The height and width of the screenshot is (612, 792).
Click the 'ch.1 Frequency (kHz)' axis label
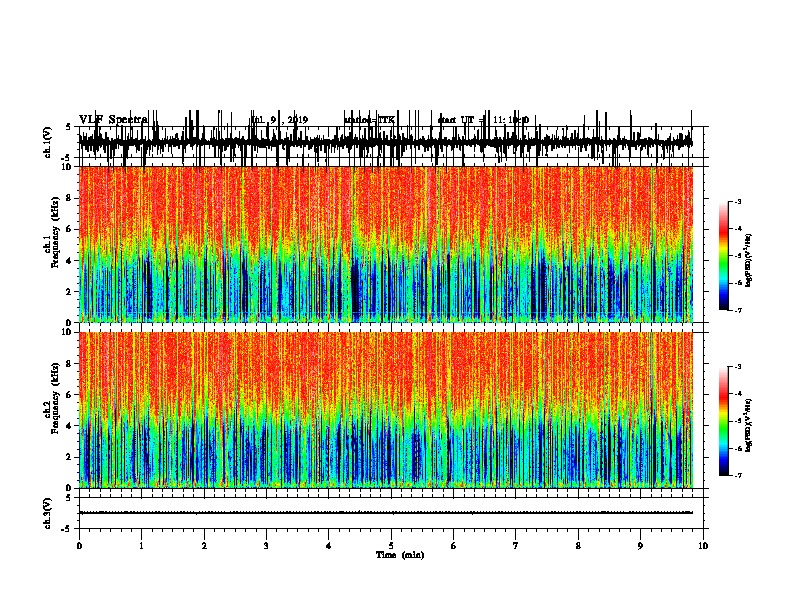coord(52,233)
